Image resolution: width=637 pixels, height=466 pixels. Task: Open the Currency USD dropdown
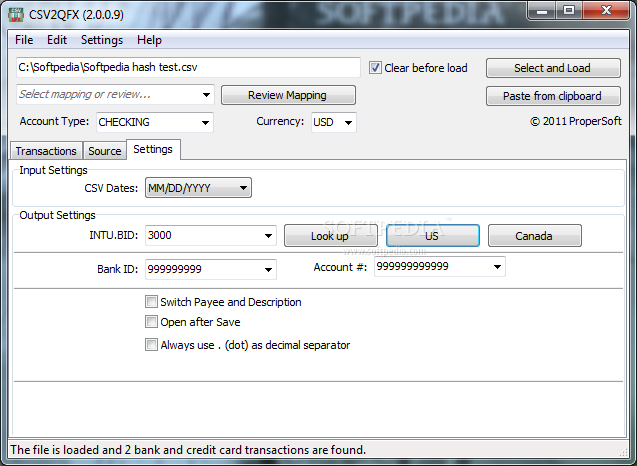click(348, 122)
